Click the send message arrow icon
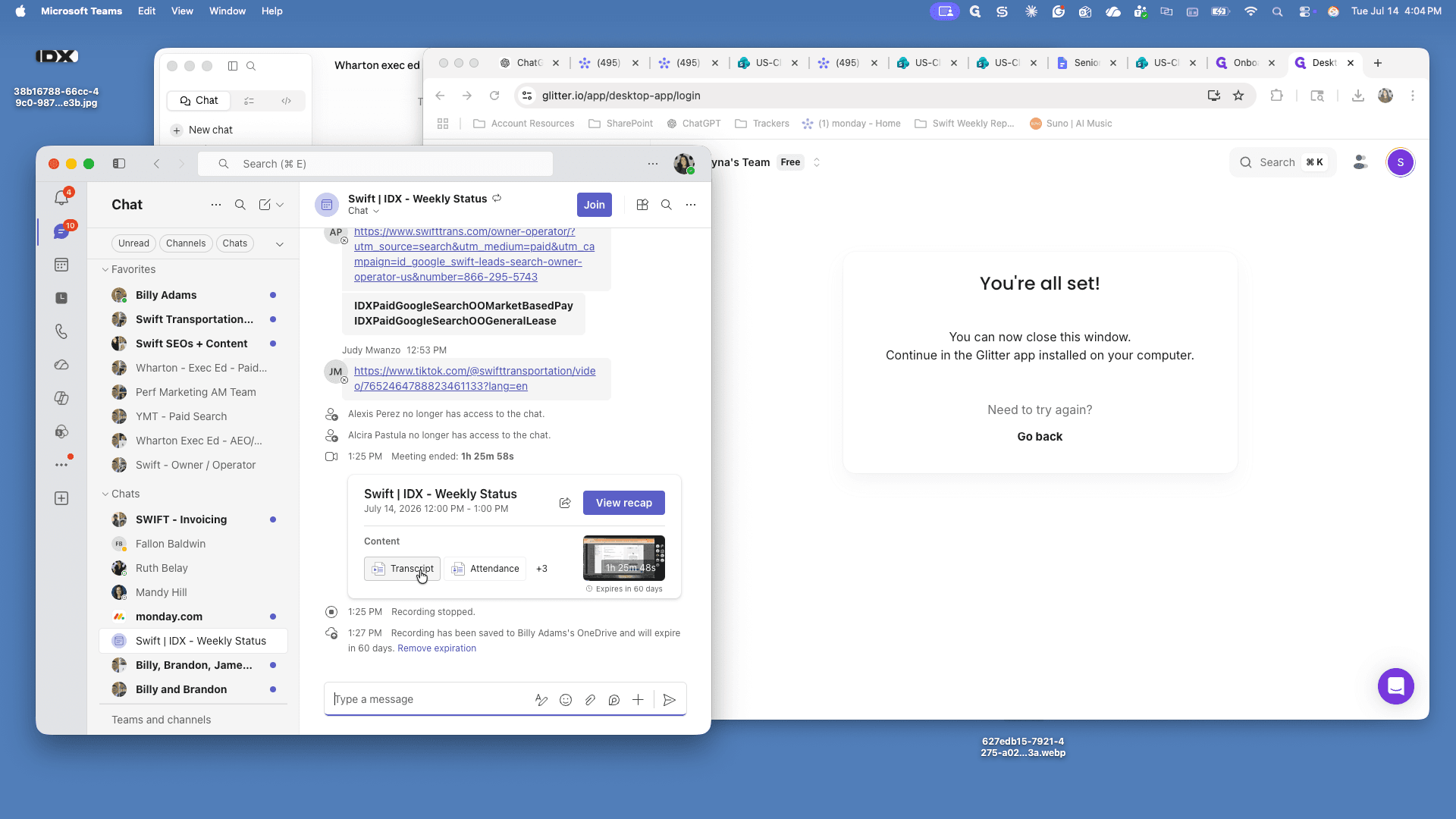 coord(670,700)
